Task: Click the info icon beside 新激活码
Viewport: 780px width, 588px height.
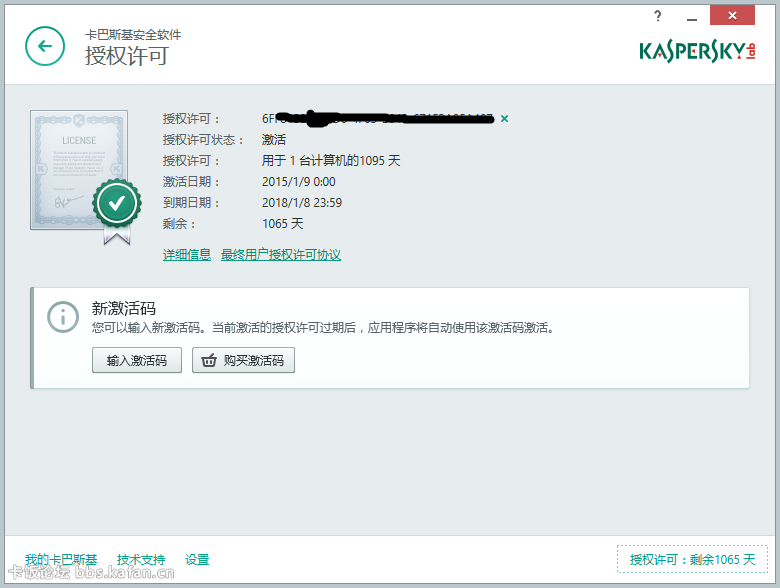Action: point(63,317)
